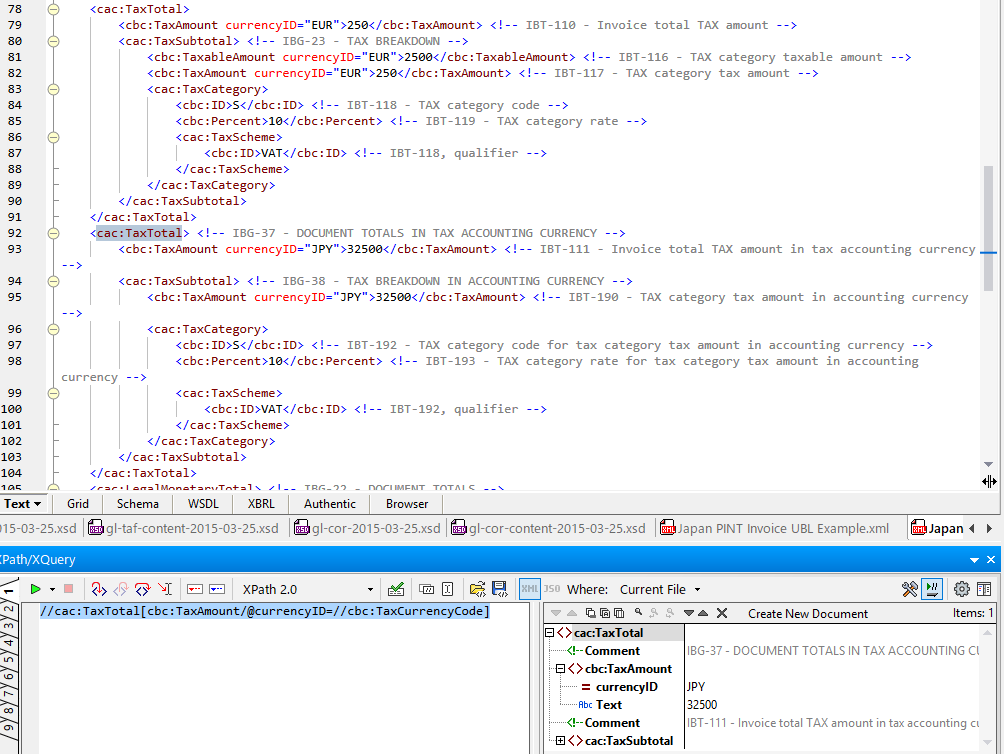
Task: Load XPath expression from file icon
Action: (x=478, y=589)
